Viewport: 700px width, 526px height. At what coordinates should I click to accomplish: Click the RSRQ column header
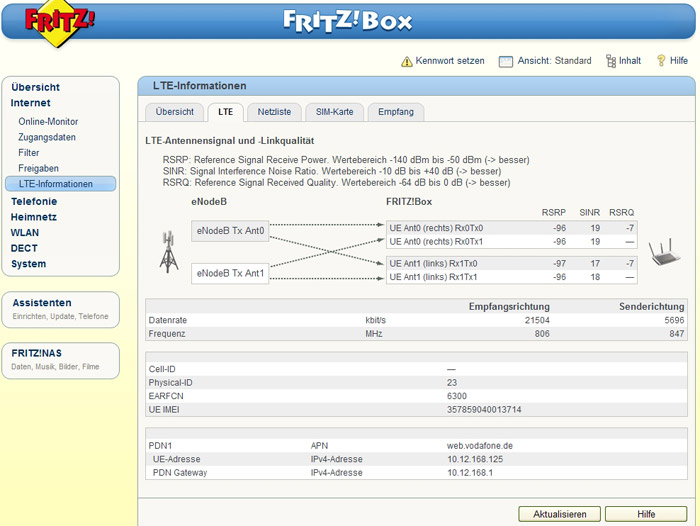coord(621,213)
